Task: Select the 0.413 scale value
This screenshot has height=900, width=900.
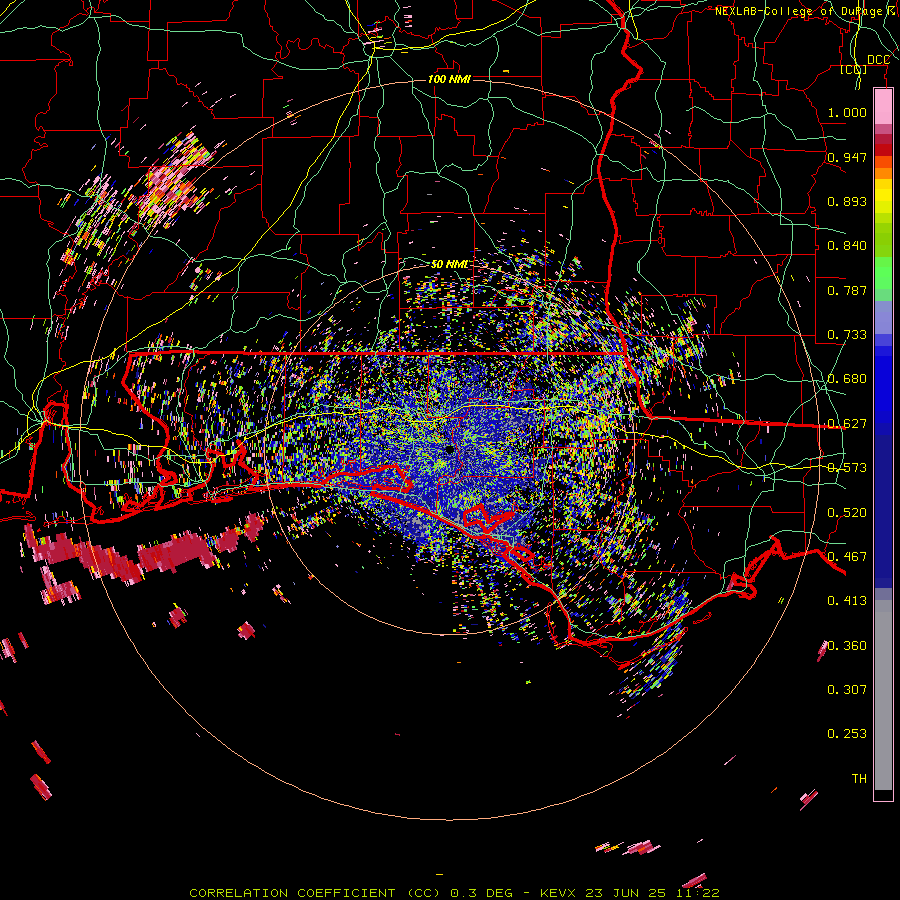Action: 847,601
